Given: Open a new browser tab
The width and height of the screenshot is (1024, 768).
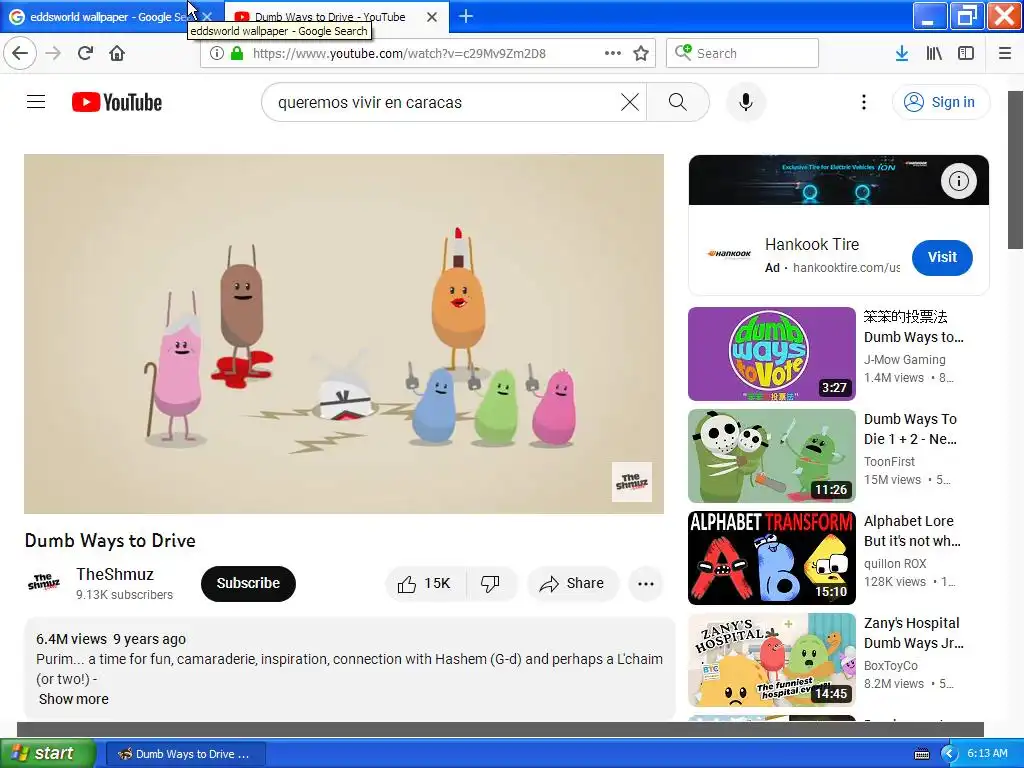Looking at the screenshot, I should [466, 16].
